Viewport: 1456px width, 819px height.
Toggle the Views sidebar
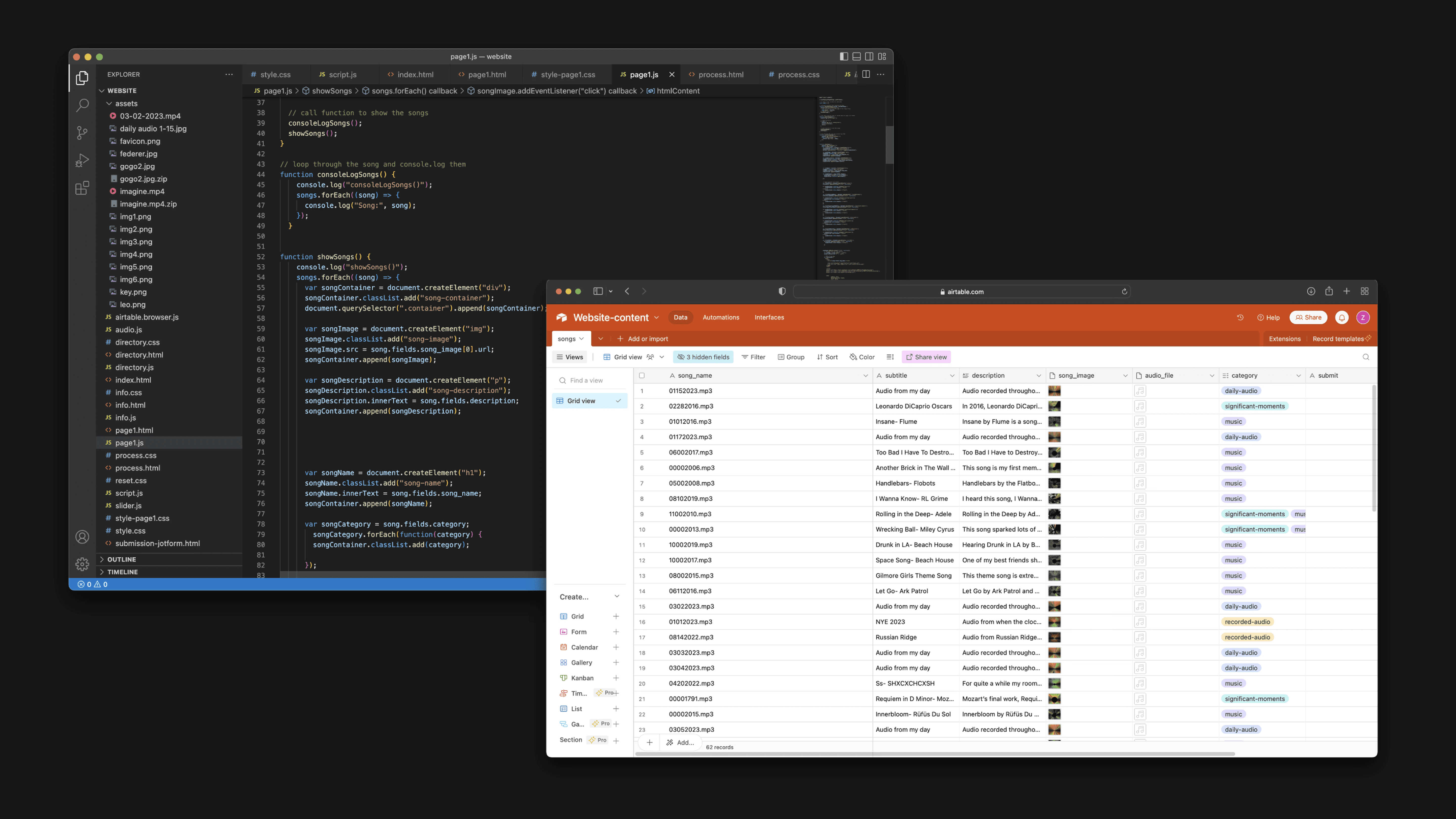click(x=570, y=357)
